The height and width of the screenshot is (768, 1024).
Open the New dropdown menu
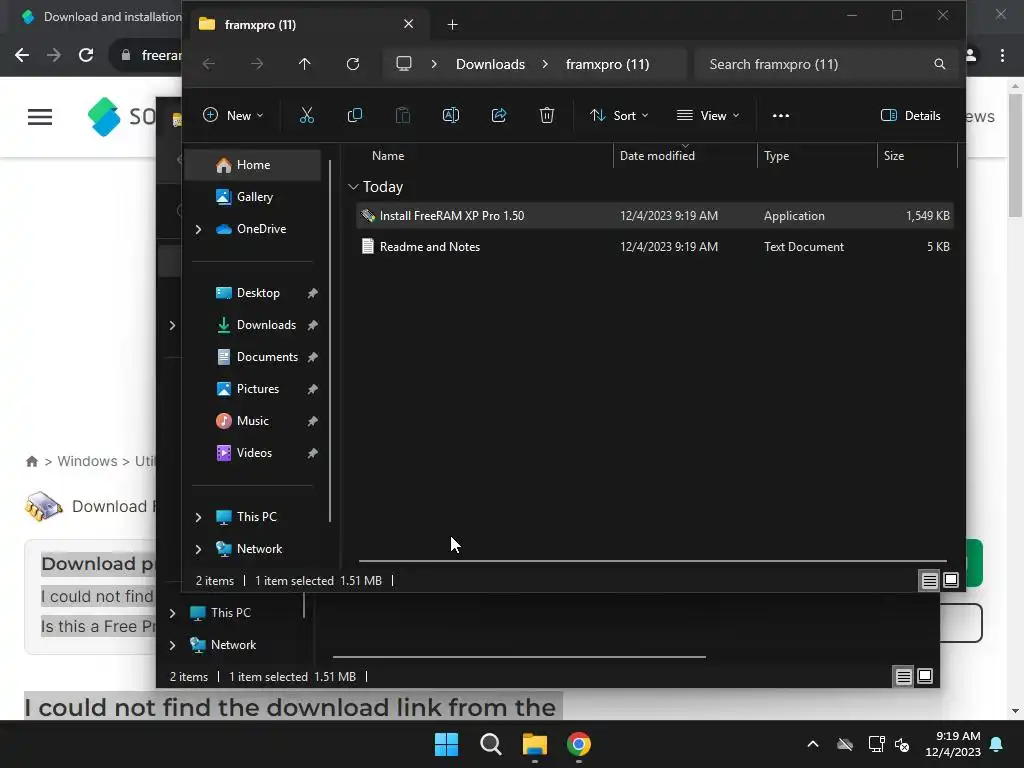233,116
